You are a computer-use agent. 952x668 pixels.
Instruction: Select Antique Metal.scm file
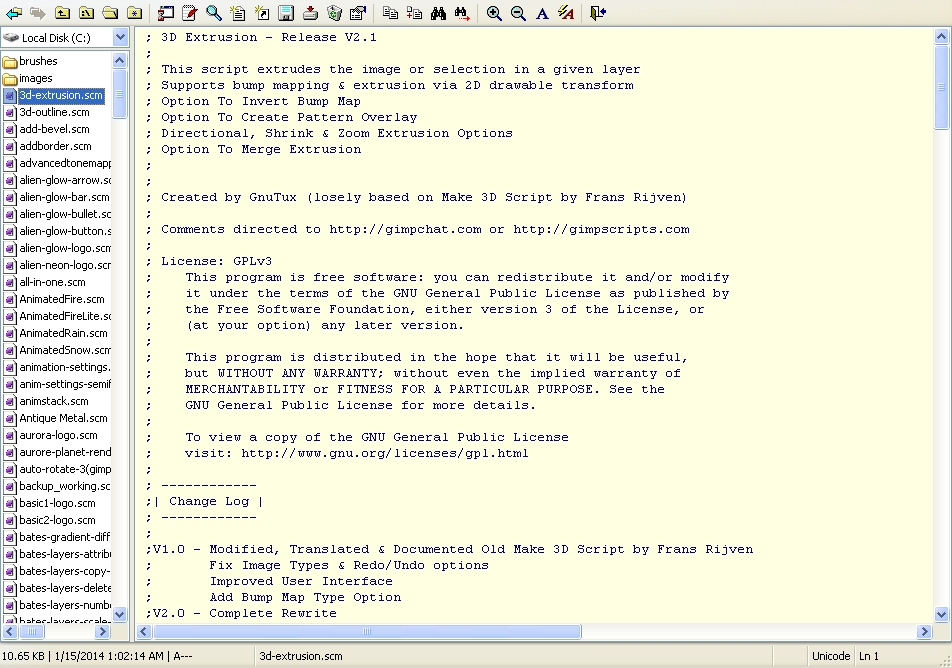click(63, 418)
